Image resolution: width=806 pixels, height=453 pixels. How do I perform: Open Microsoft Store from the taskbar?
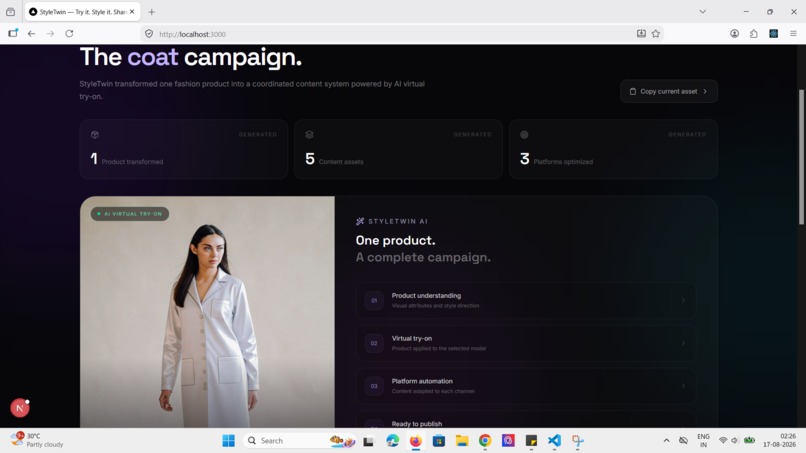438,441
